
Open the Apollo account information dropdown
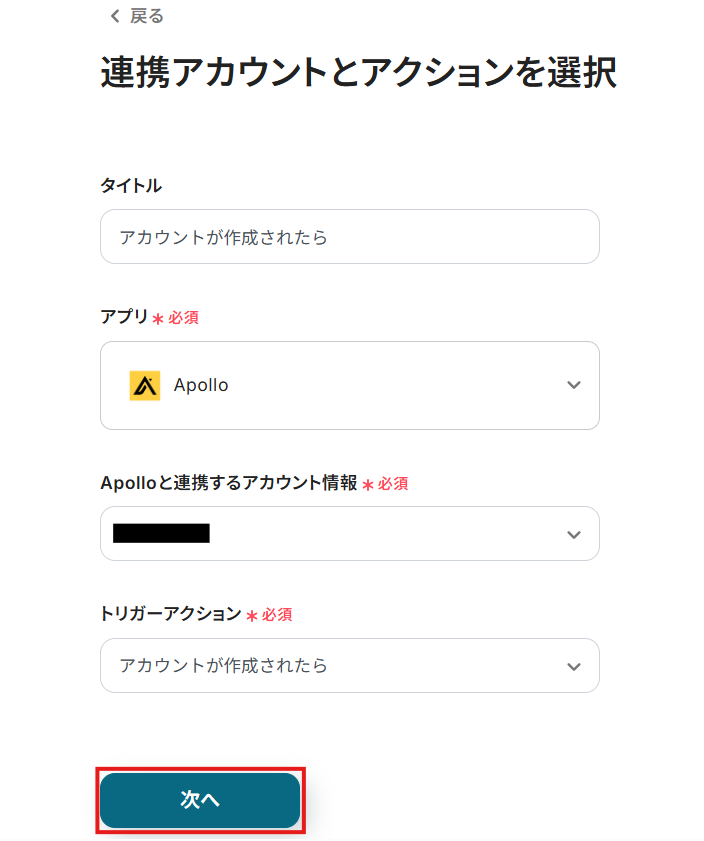click(x=350, y=534)
